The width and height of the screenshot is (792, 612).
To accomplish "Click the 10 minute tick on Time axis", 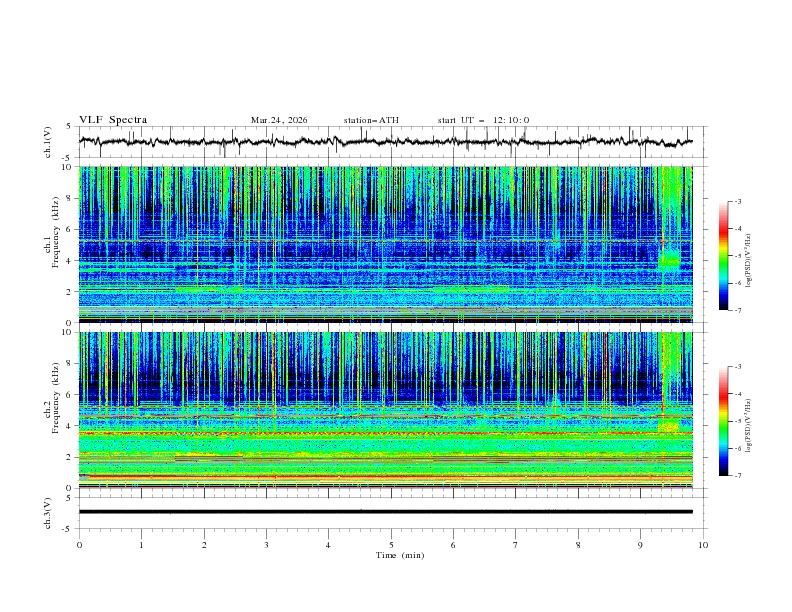I will 703,545.
